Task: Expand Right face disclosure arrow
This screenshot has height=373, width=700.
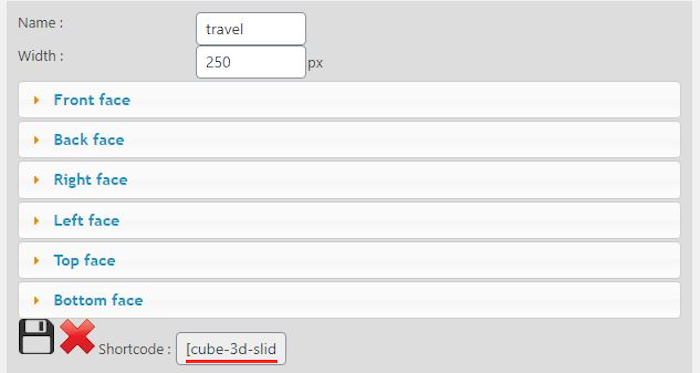Action: [x=37, y=180]
